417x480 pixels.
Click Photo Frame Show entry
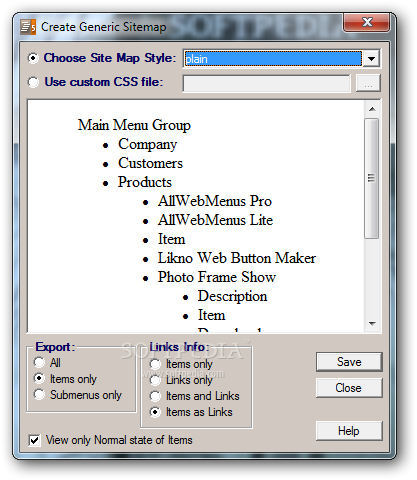point(217,277)
